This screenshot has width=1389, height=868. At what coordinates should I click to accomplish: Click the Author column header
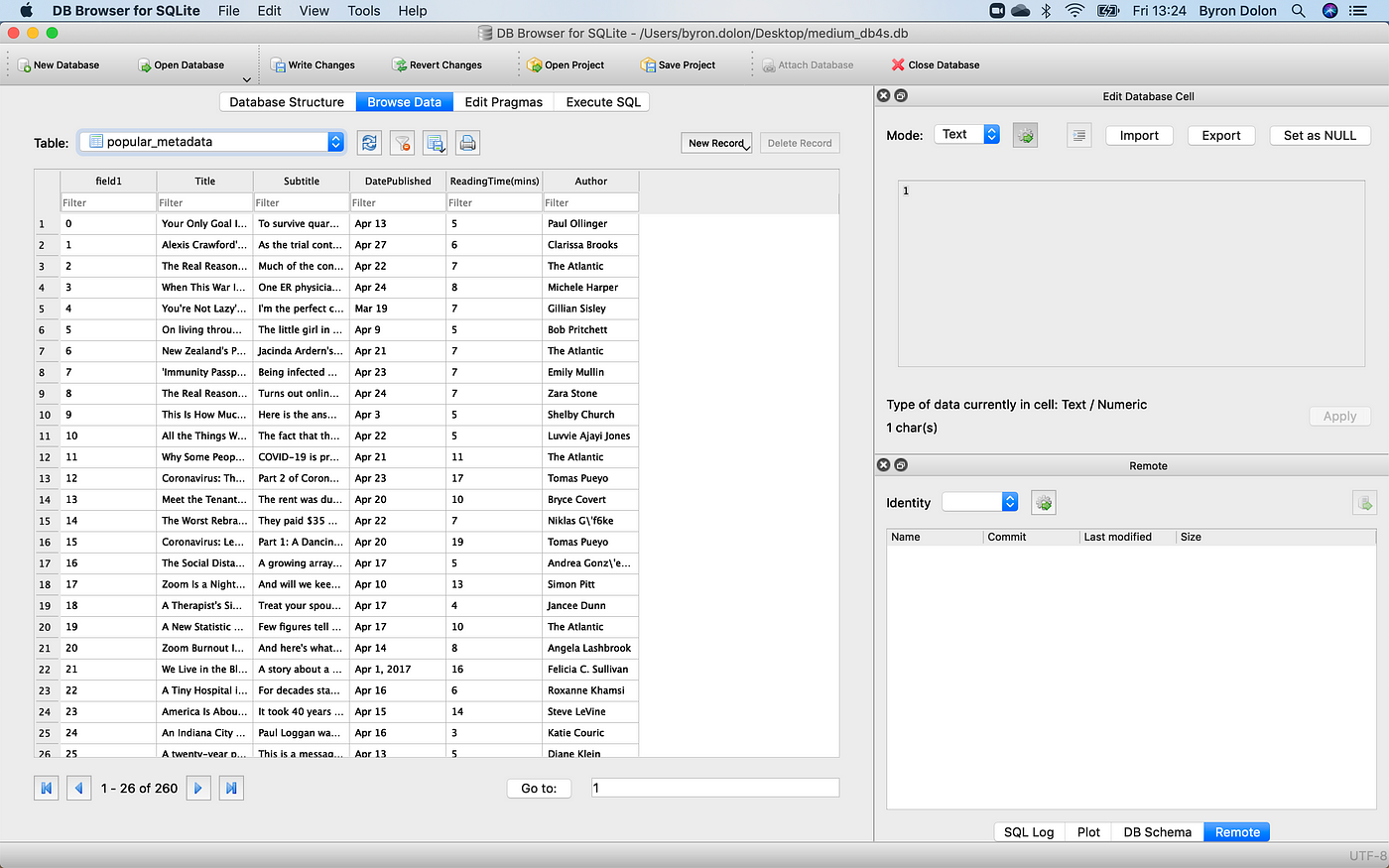591,181
